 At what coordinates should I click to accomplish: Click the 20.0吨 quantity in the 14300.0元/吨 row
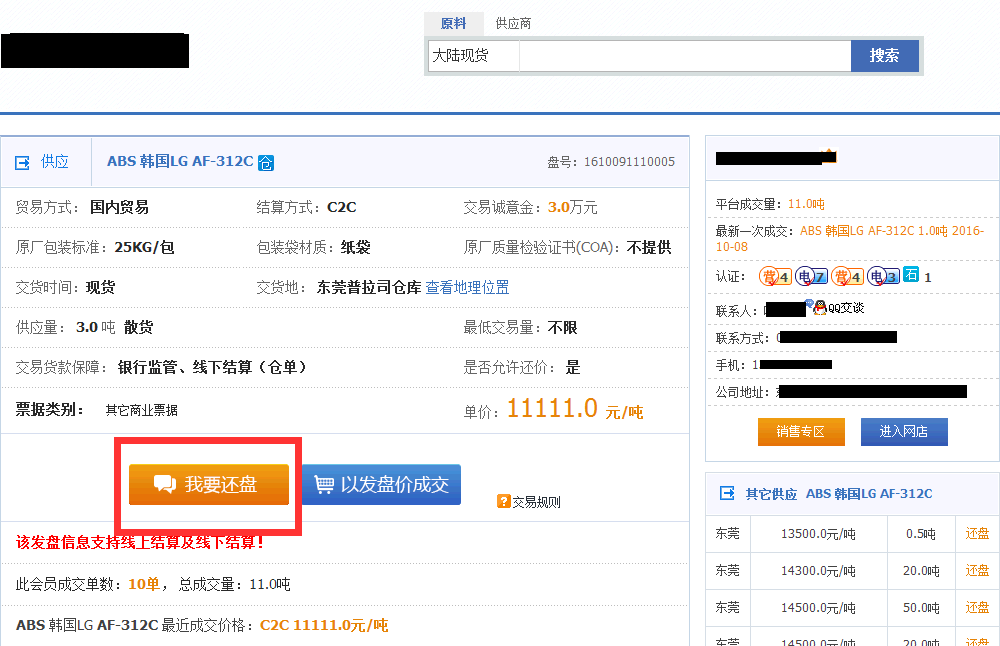(x=921, y=571)
